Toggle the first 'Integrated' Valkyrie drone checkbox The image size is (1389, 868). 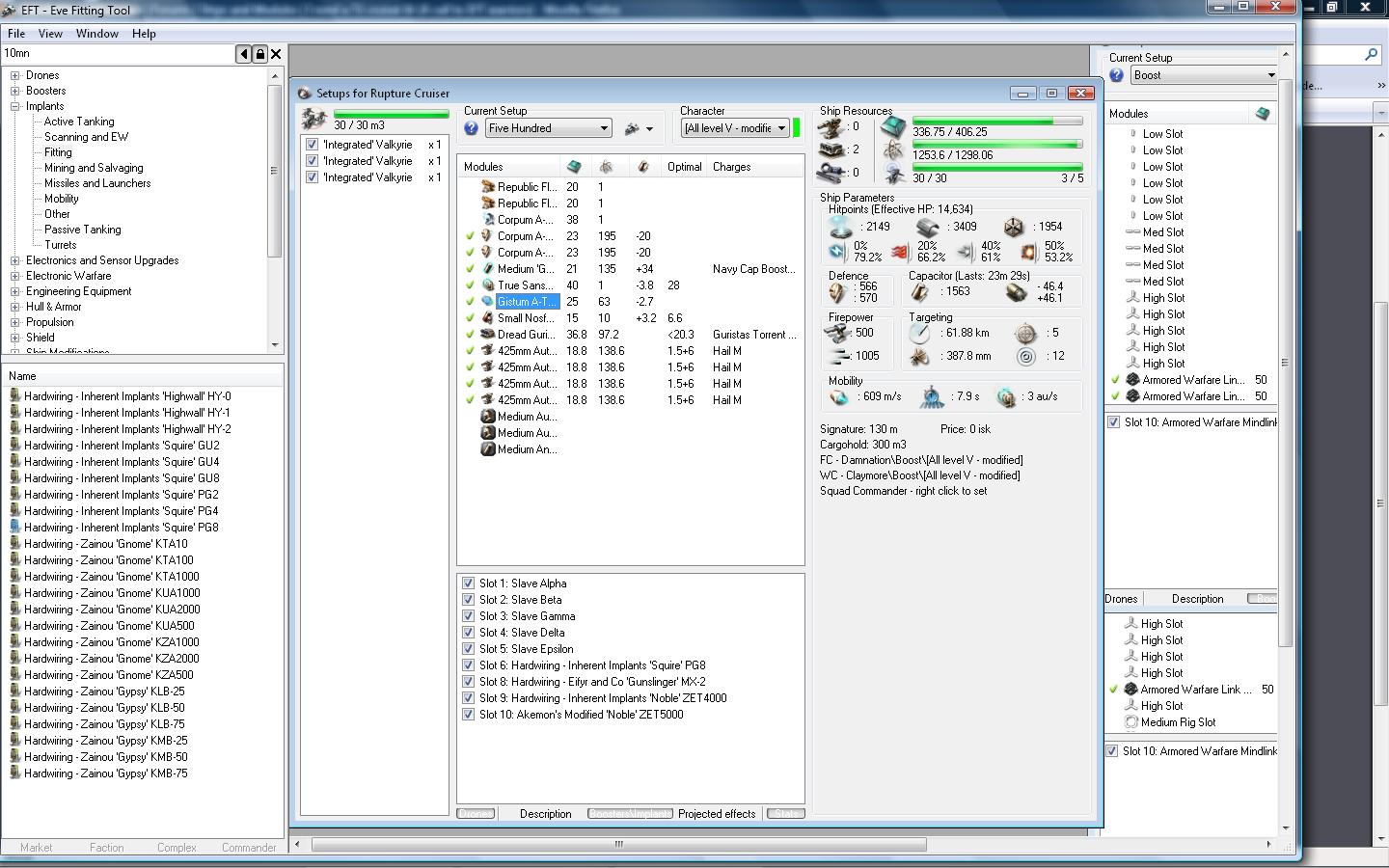pos(312,145)
